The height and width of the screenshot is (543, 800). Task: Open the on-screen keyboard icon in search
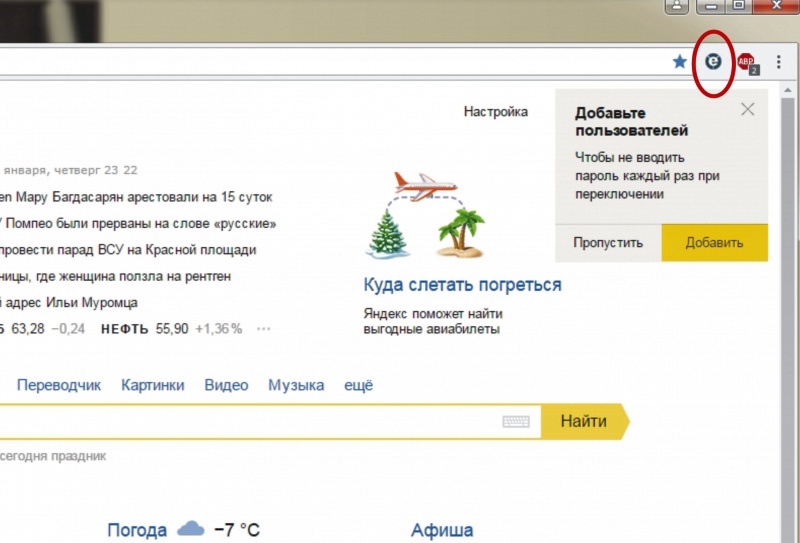(516, 422)
